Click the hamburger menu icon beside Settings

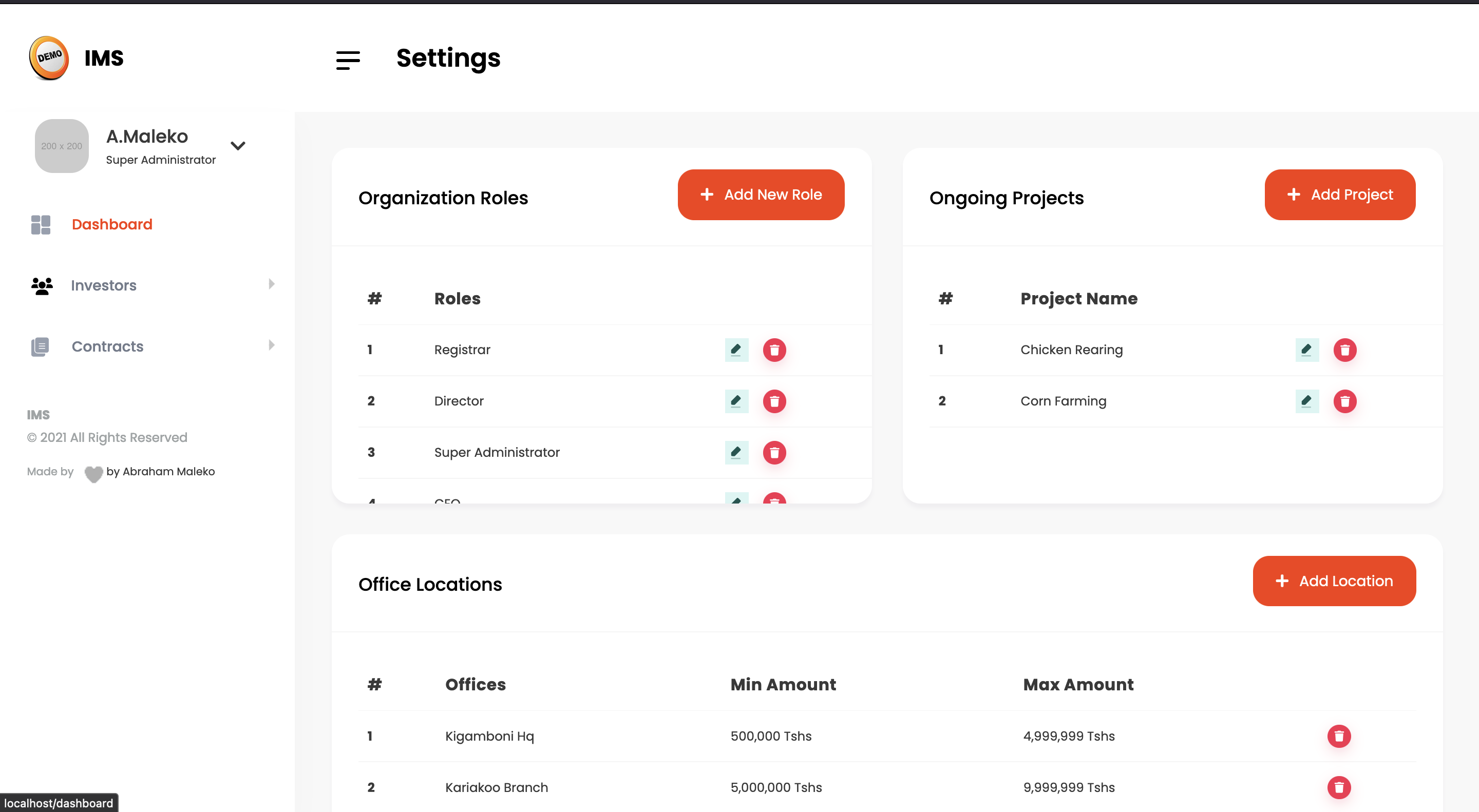[348, 60]
